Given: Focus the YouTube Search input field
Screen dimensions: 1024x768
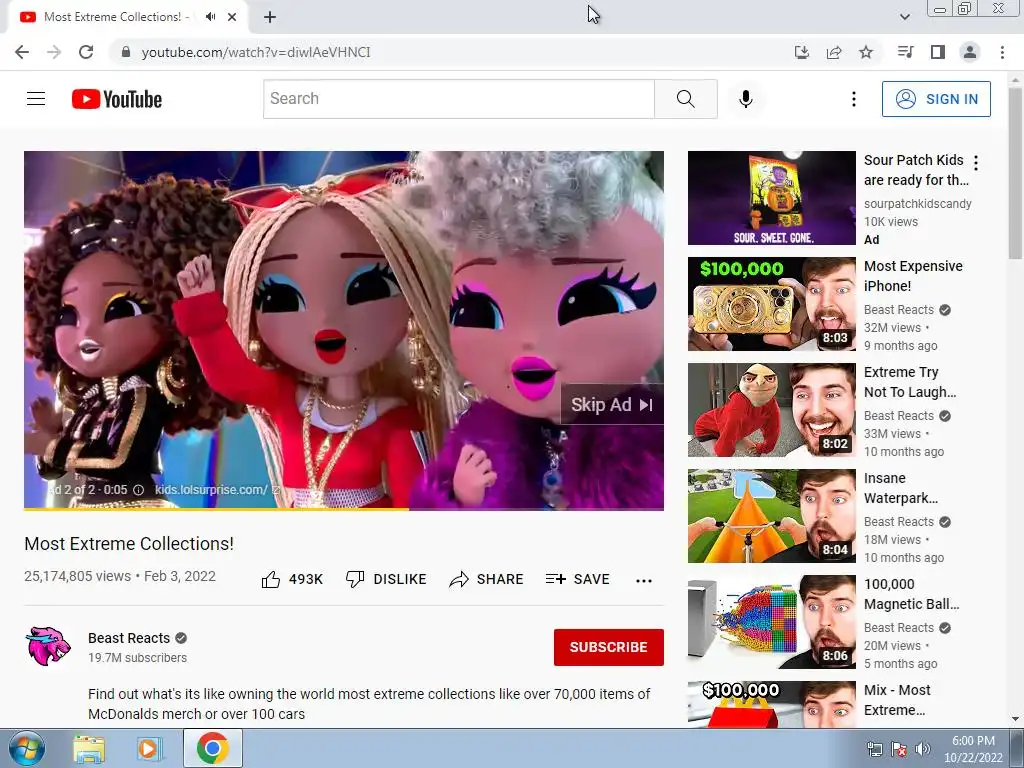Looking at the screenshot, I should pos(458,99).
